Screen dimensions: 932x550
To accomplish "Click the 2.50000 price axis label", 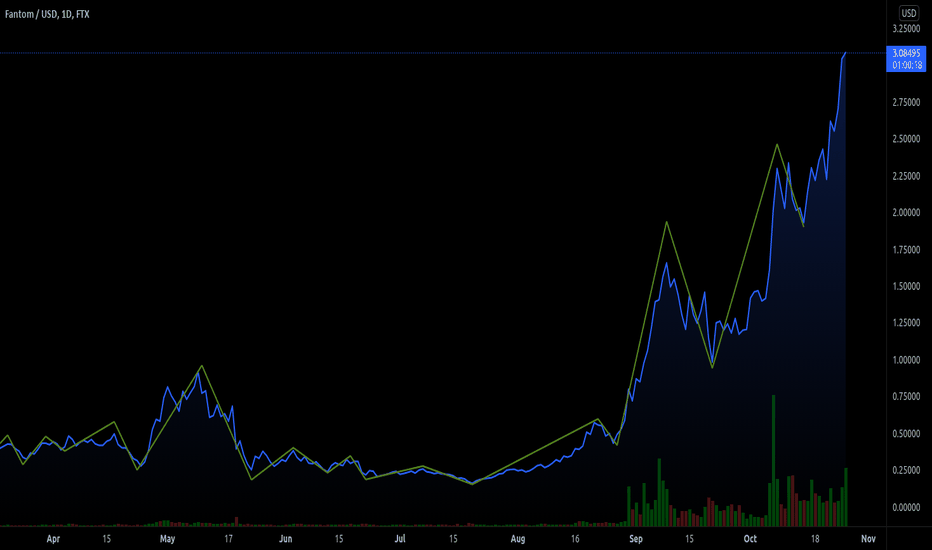I will (x=906, y=139).
